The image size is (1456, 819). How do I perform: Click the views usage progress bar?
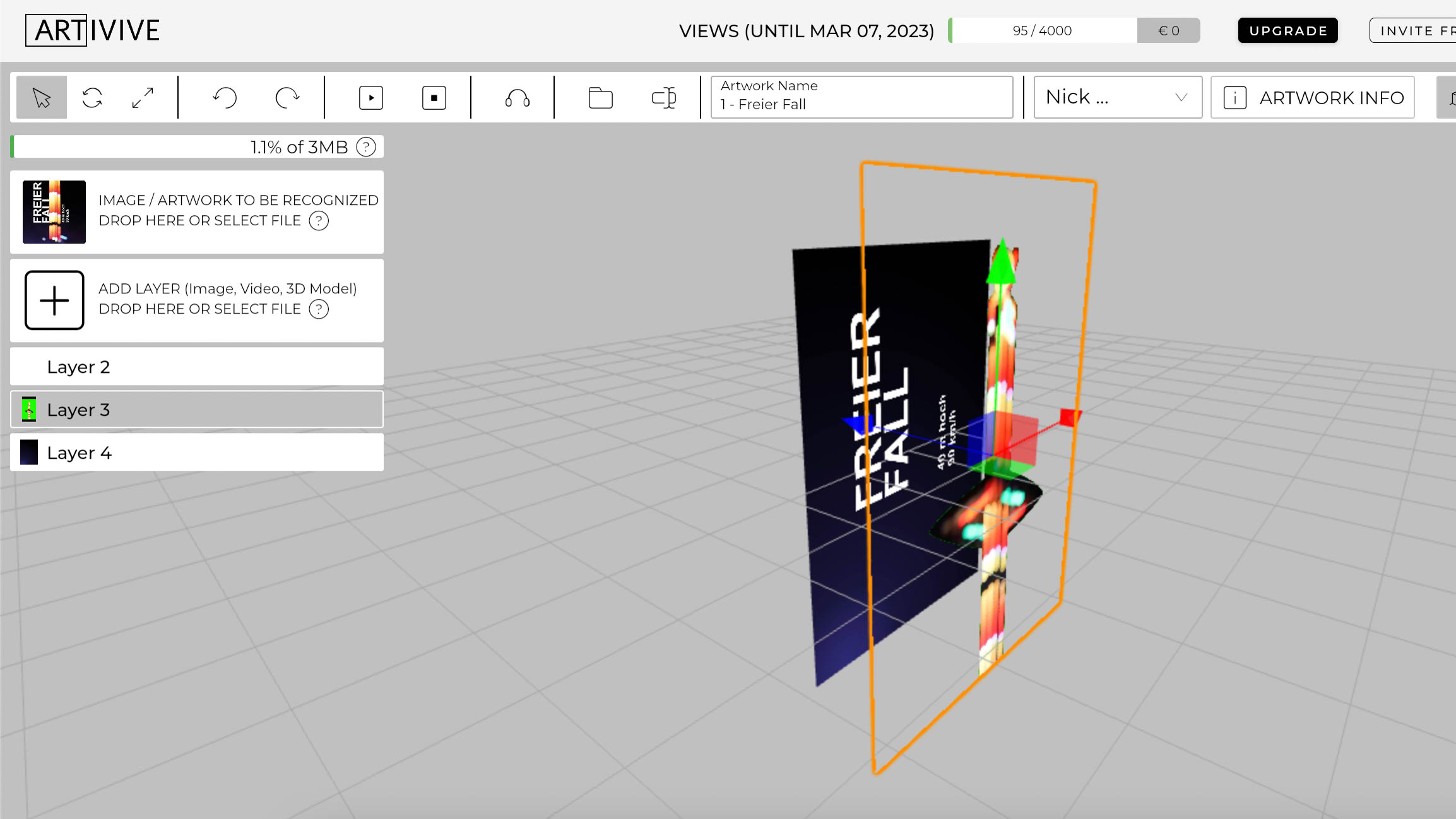coord(1043,30)
